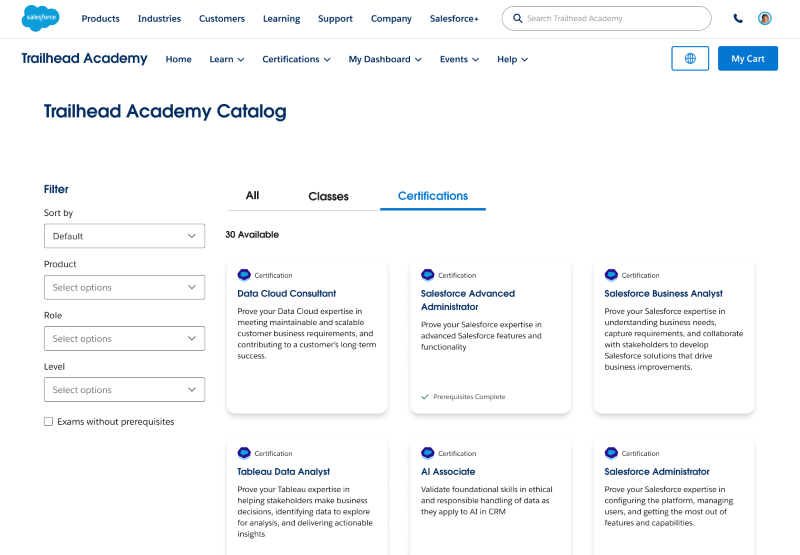Image resolution: width=800 pixels, height=555 pixels.
Task: Click the Salesforce Business Analyst badge icon
Action: [611, 275]
